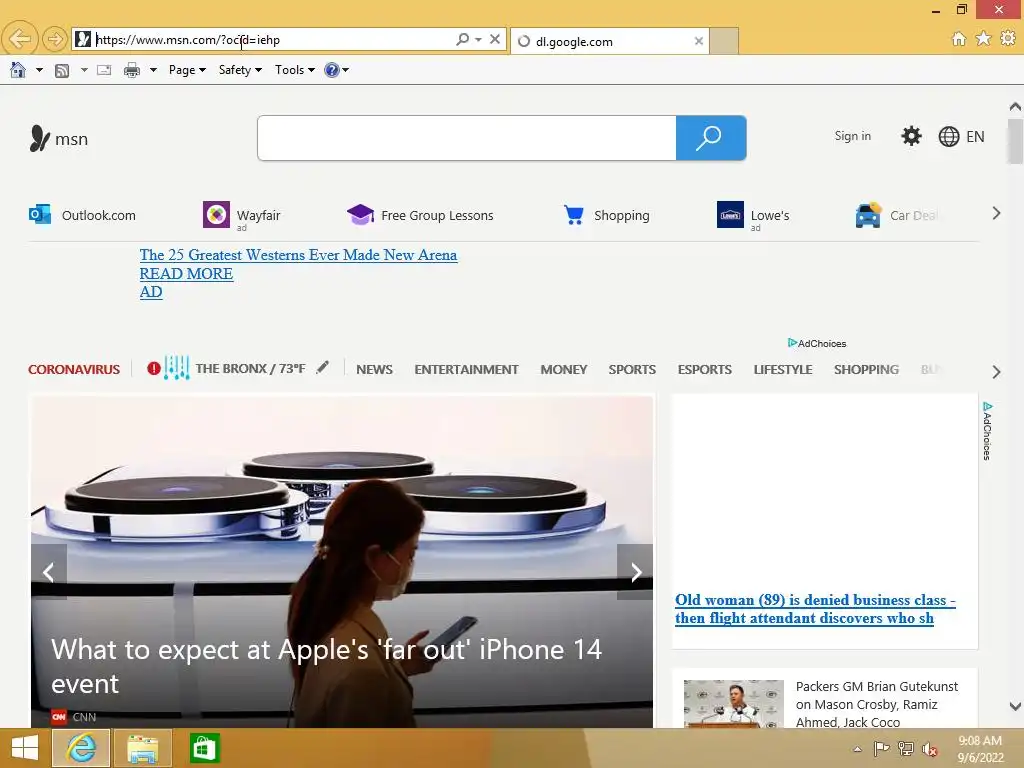The width and height of the screenshot is (1024, 768).
Task: Click Home icon in command bar
Action: [18, 70]
